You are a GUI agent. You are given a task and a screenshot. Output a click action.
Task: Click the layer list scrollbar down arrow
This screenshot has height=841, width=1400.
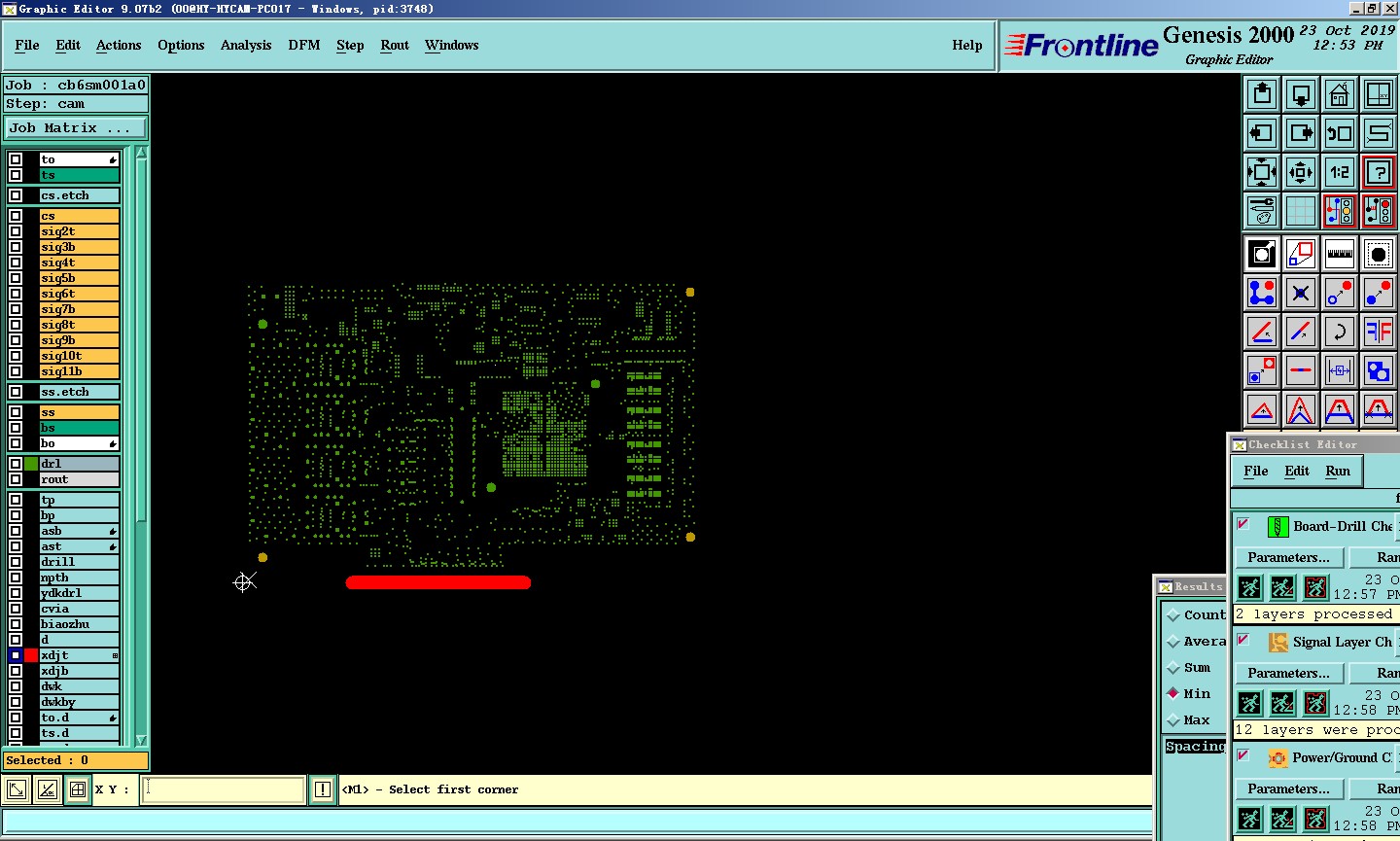point(142,740)
